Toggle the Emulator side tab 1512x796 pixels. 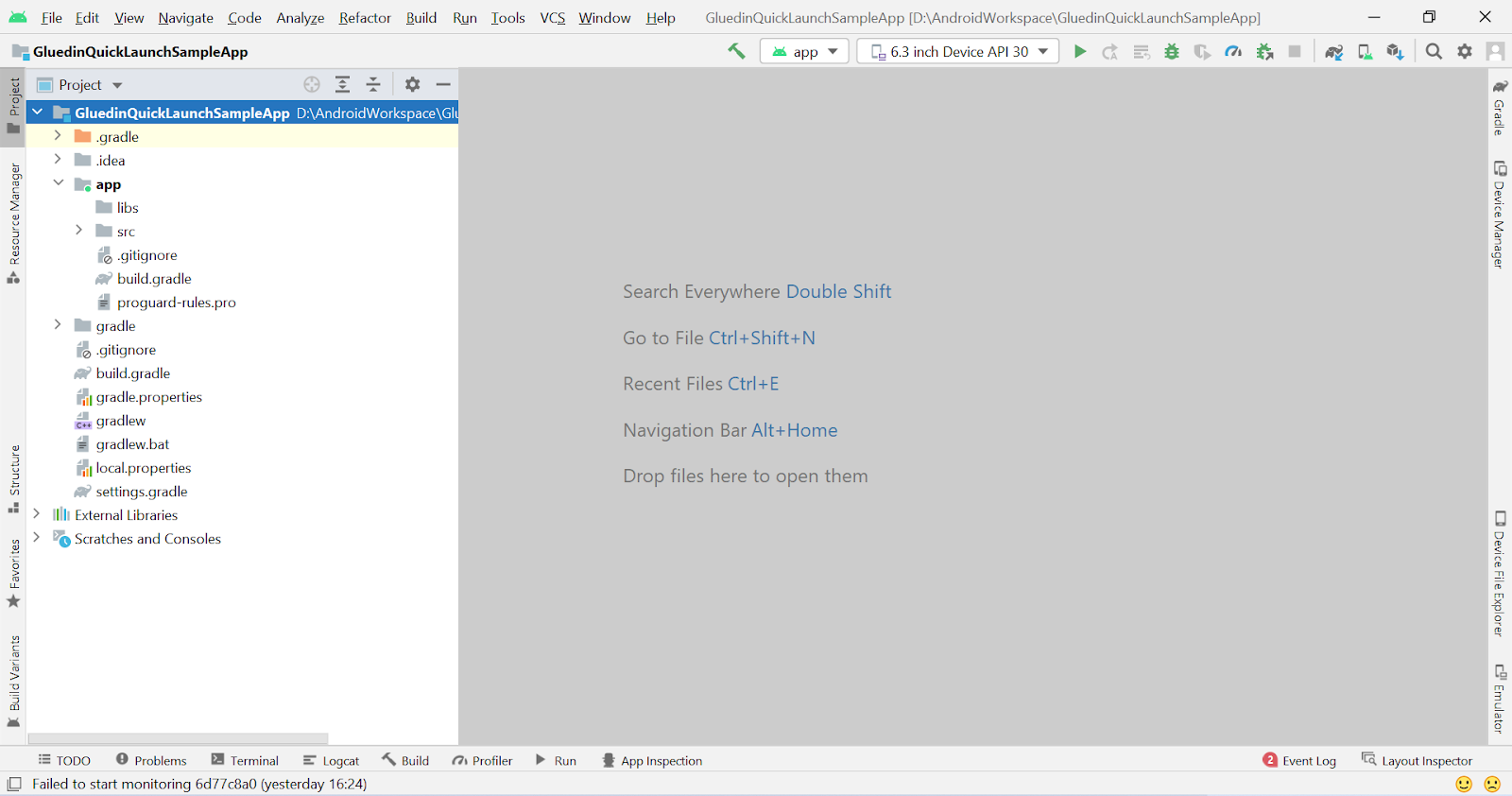point(1500,699)
